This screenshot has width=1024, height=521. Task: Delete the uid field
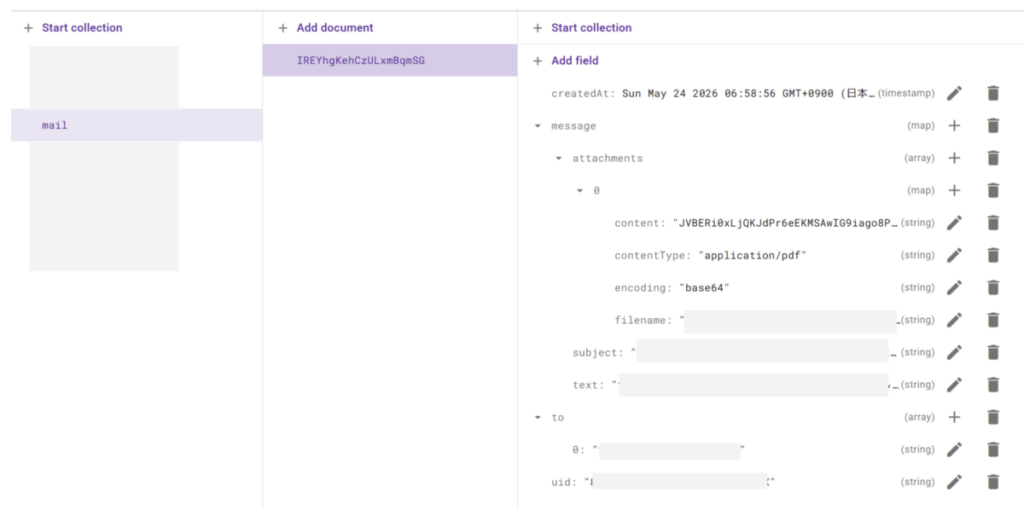click(x=993, y=482)
